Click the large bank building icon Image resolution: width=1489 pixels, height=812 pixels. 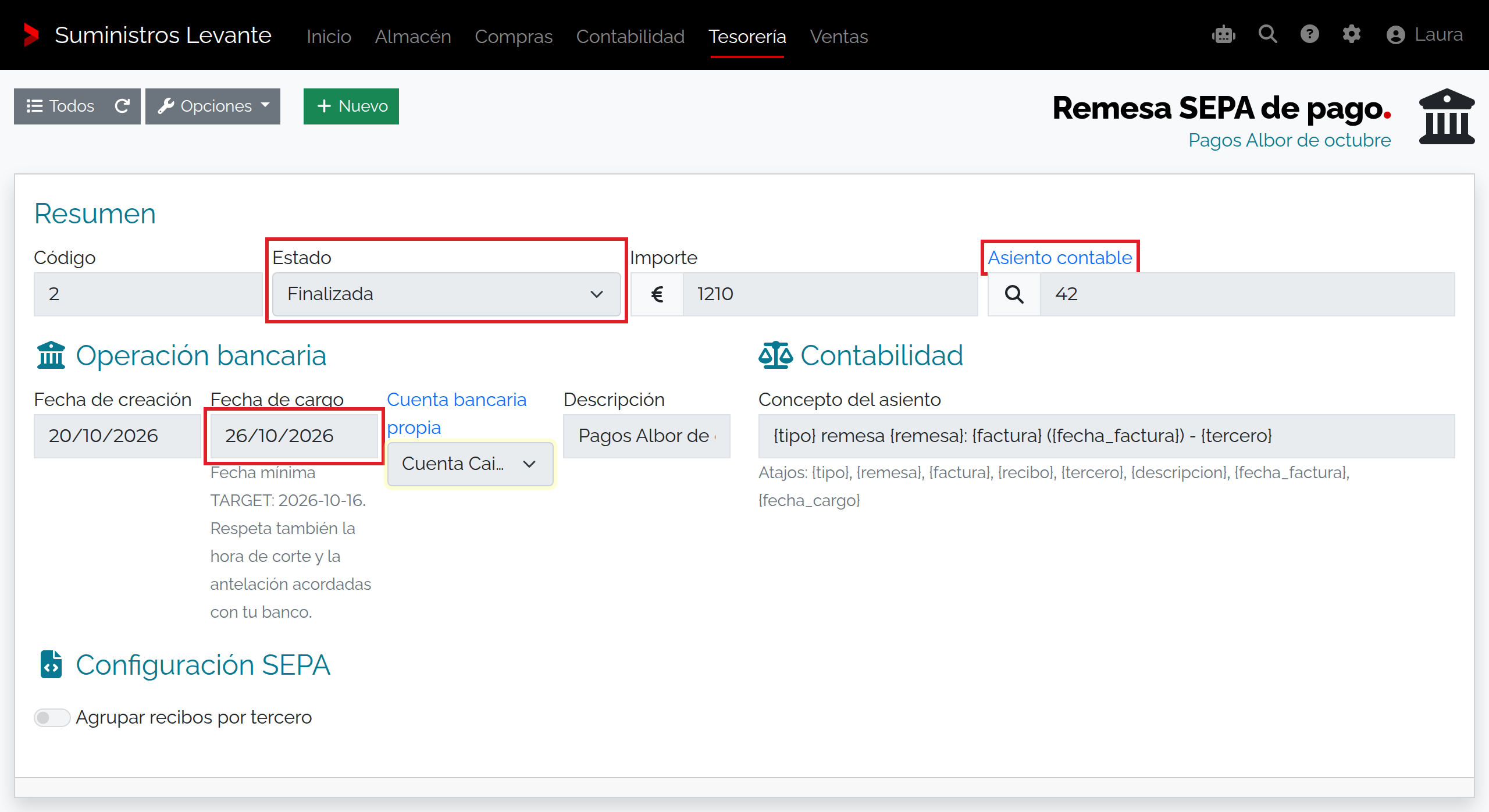[1447, 116]
